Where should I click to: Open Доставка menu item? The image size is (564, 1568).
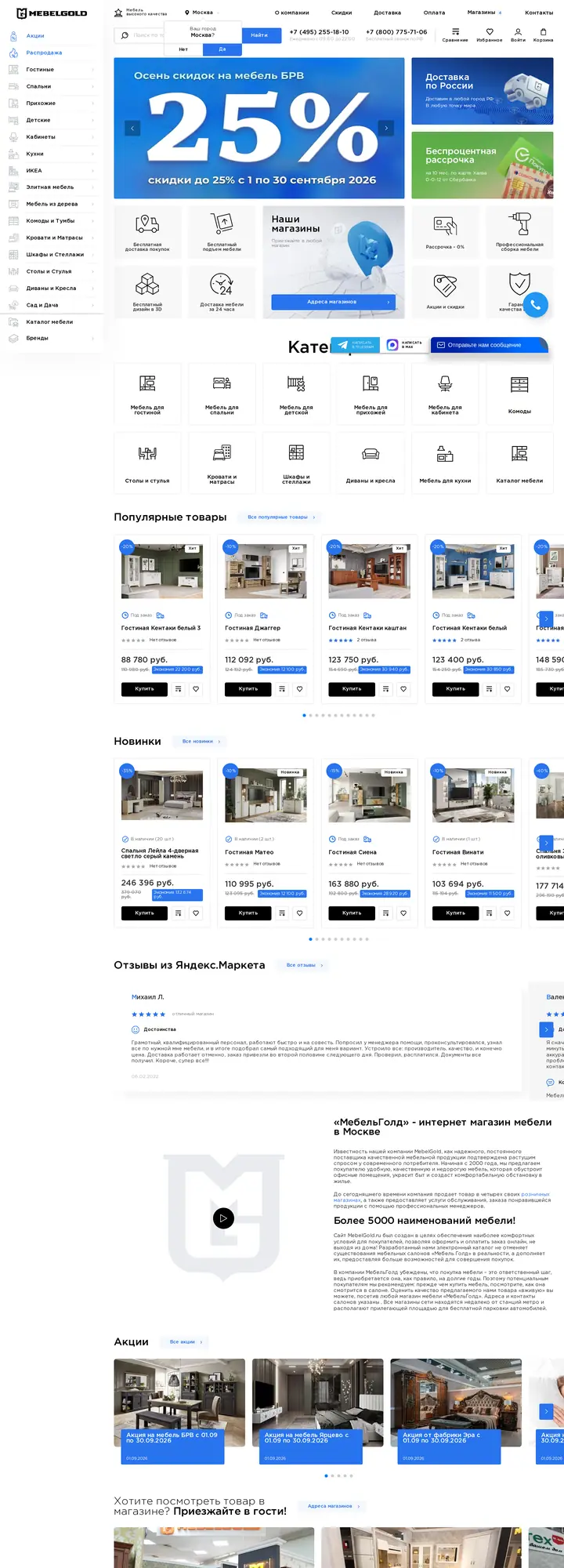(387, 13)
